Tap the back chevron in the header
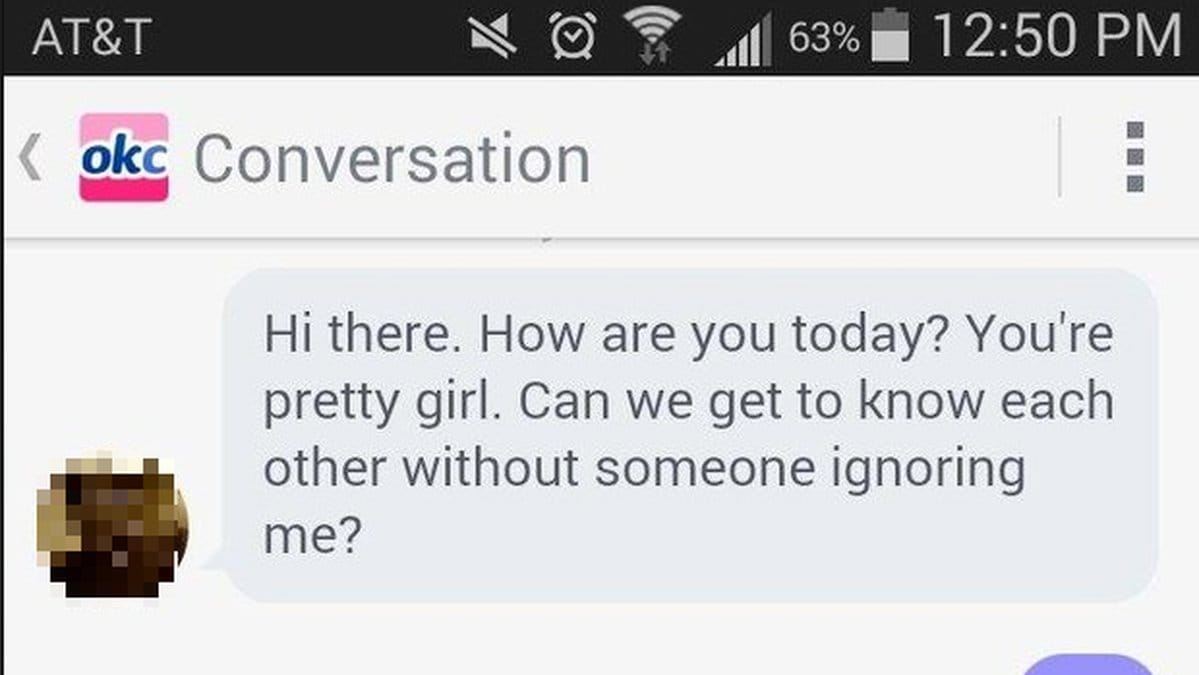 point(30,157)
